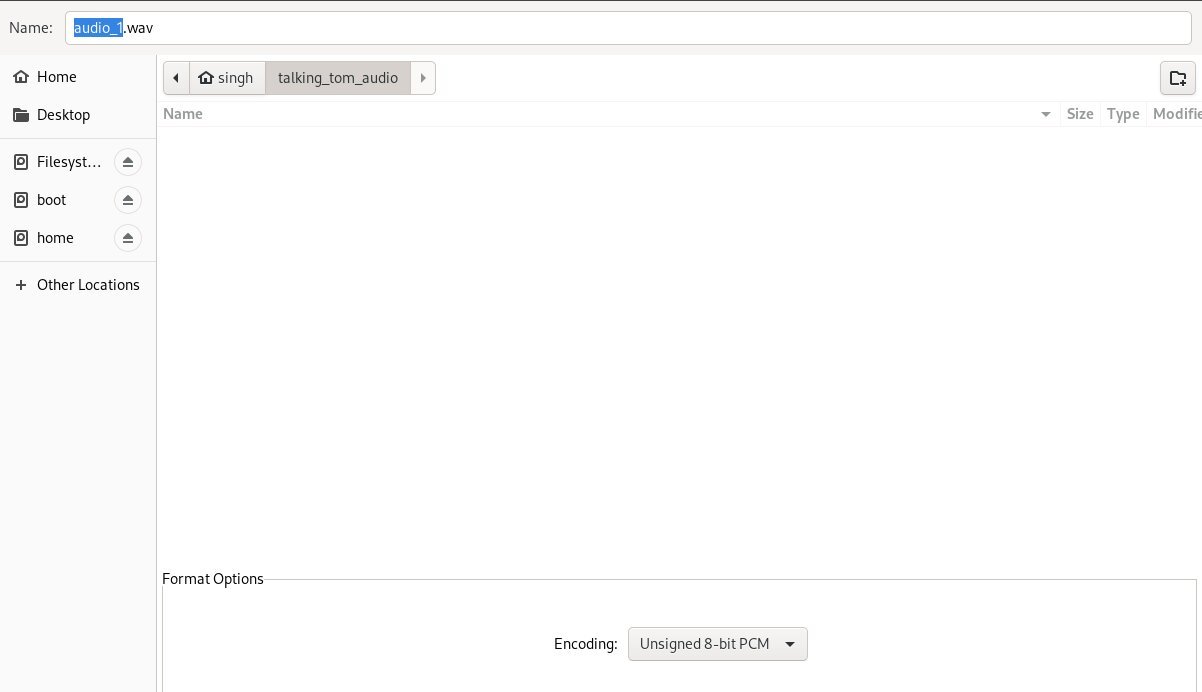Viewport: 1202px width, 692px height.
Task: Sort files by Size column
Action: (1080, 114)
